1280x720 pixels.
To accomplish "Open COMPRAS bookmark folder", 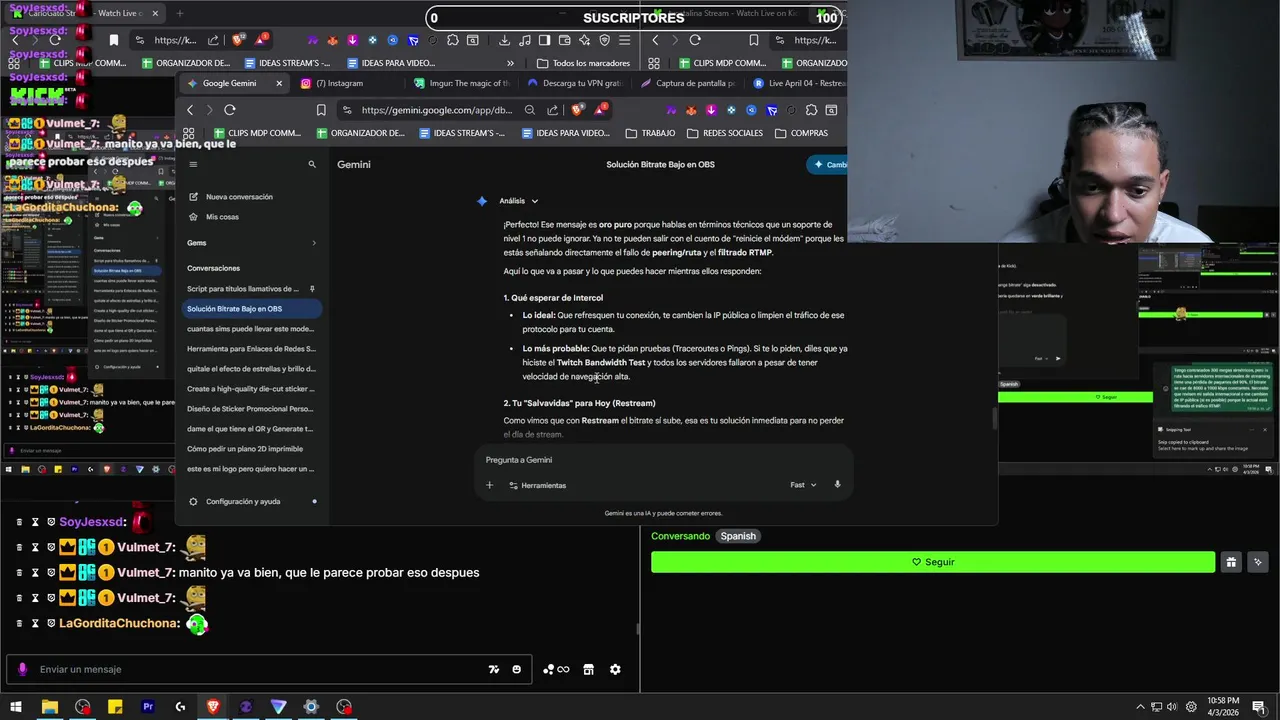I will click(801, 133).
